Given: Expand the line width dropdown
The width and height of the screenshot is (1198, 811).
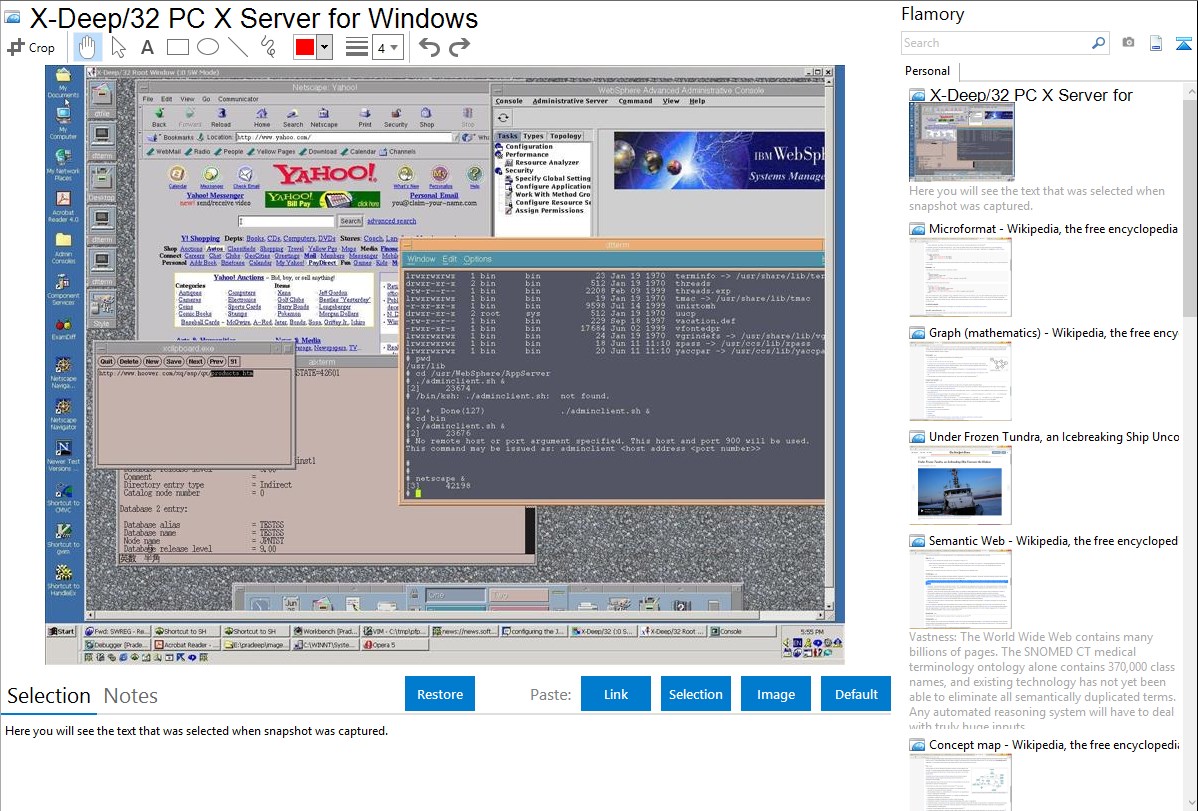Looking at the screenshot, I should pyautogui.click(x=387, y=47).
